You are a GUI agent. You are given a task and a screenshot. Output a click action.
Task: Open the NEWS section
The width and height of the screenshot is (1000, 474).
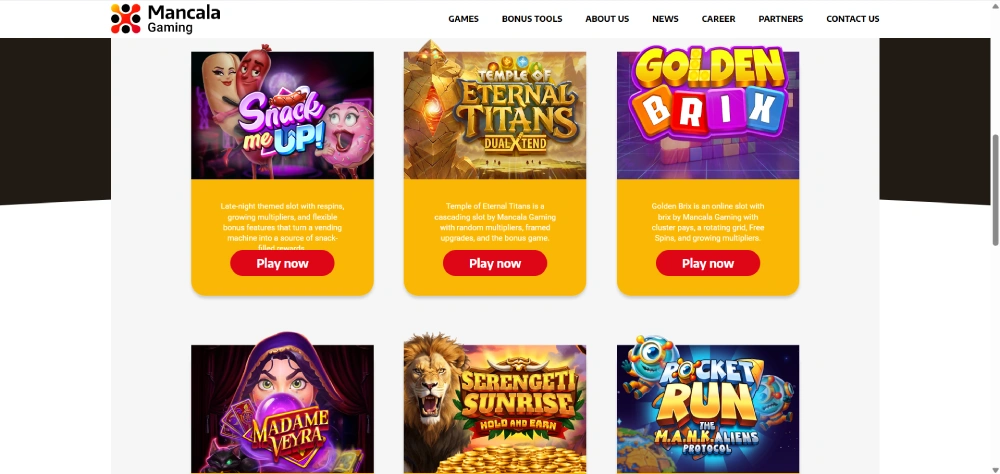665,19
